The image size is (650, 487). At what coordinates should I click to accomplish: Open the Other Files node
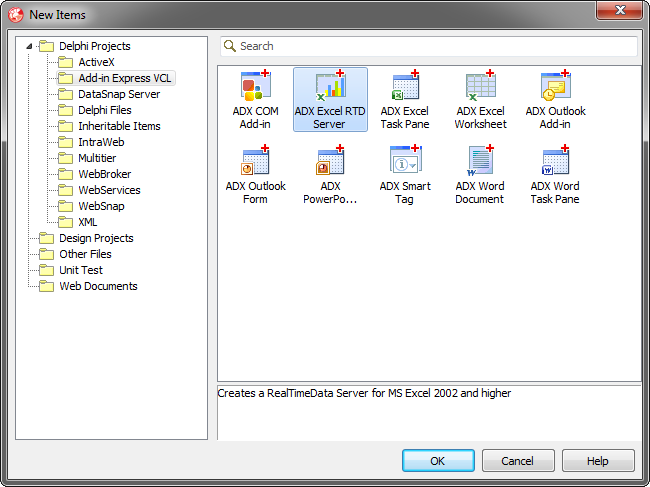point(85,254)
